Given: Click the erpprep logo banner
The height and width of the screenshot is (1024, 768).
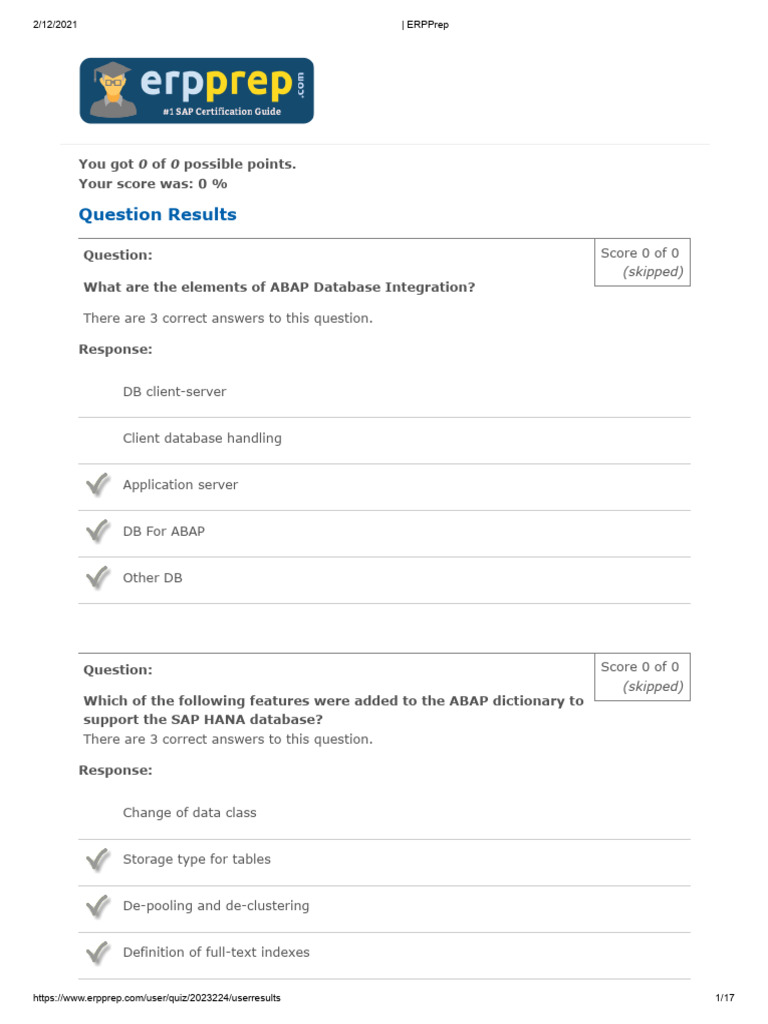Looking at the screenshot, I should coord(197,91).
